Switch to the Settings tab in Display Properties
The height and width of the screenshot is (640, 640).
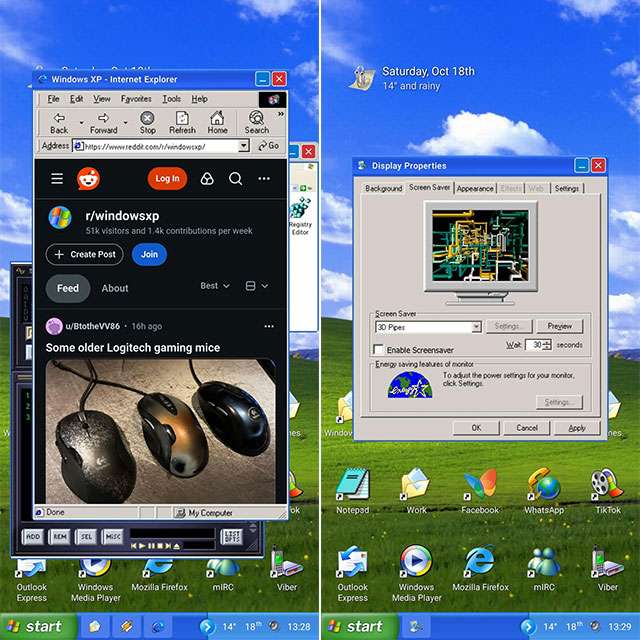567,188
